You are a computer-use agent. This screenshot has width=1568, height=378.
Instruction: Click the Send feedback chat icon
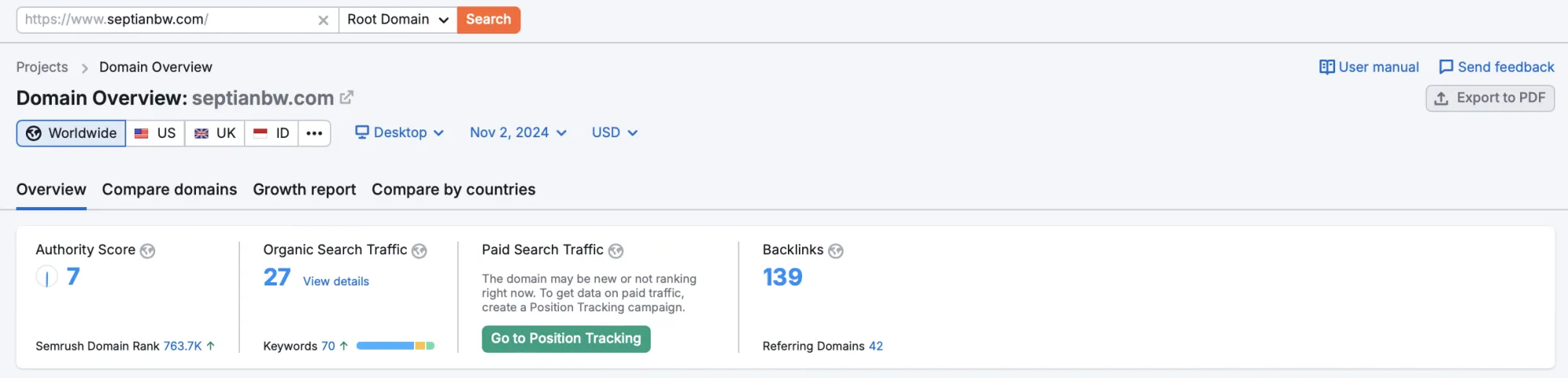[1446, 67]
